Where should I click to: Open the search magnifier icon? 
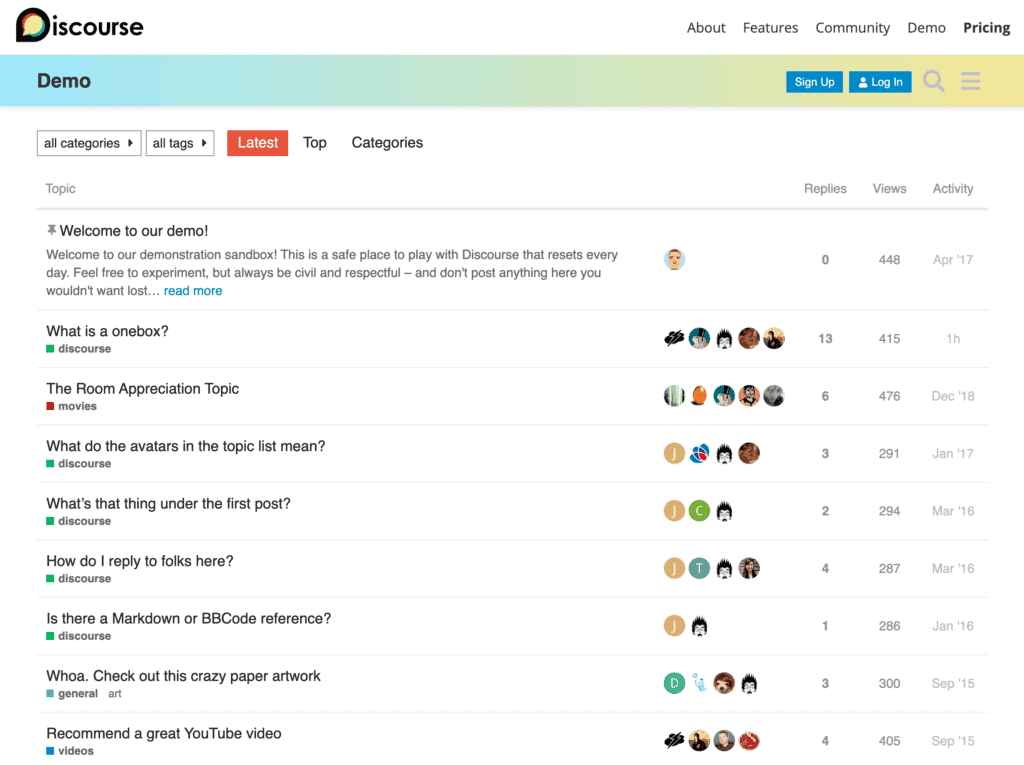point(933,81)
